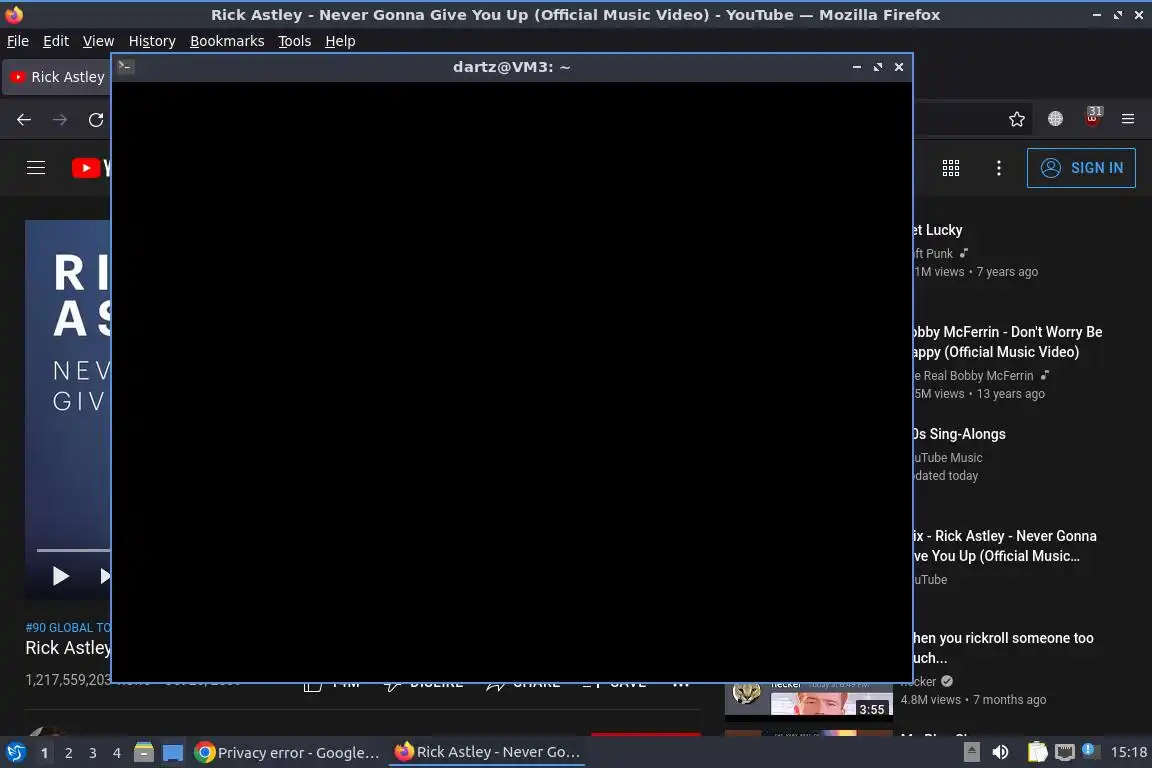Skip to next video in player
This screenshot has height=768, width=1152.
[x=104, y=576]
